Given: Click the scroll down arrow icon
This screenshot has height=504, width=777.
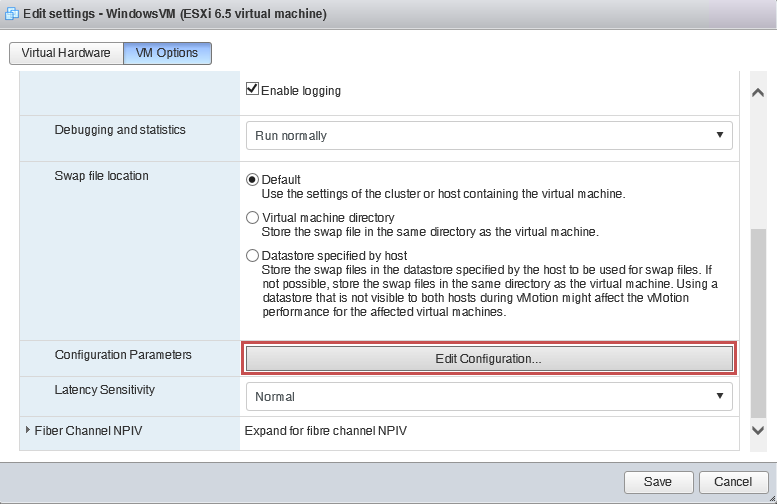Looking at the screenshot, I should point(758,430).
